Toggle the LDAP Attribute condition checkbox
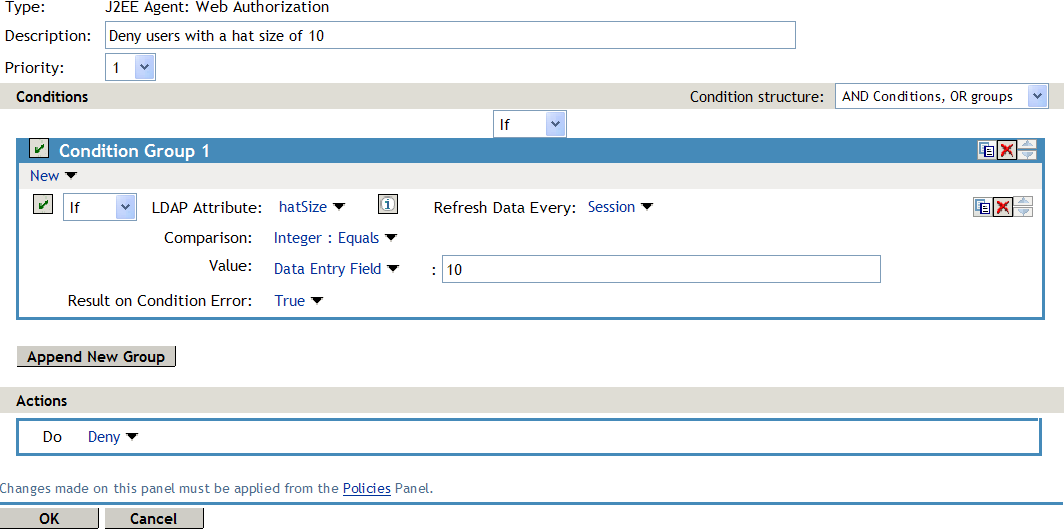 click(x=43, y=205)
